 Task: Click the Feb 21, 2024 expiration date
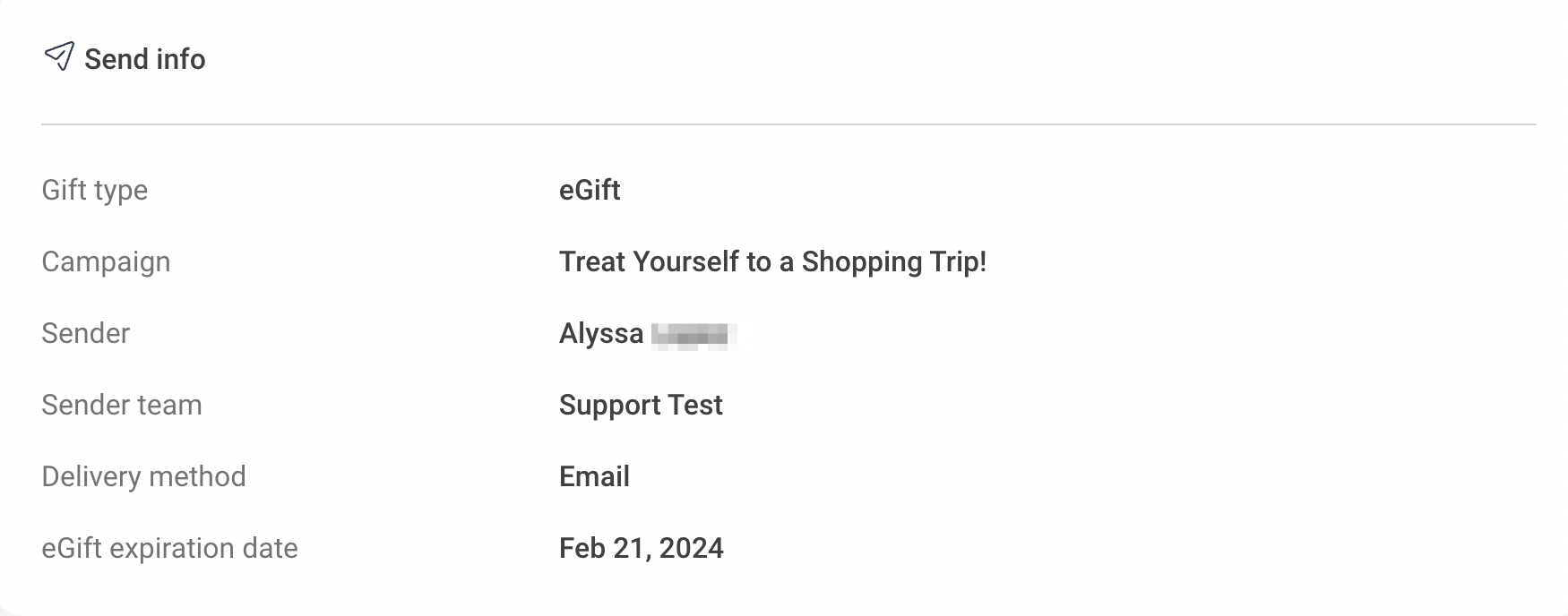coord(642,548)
